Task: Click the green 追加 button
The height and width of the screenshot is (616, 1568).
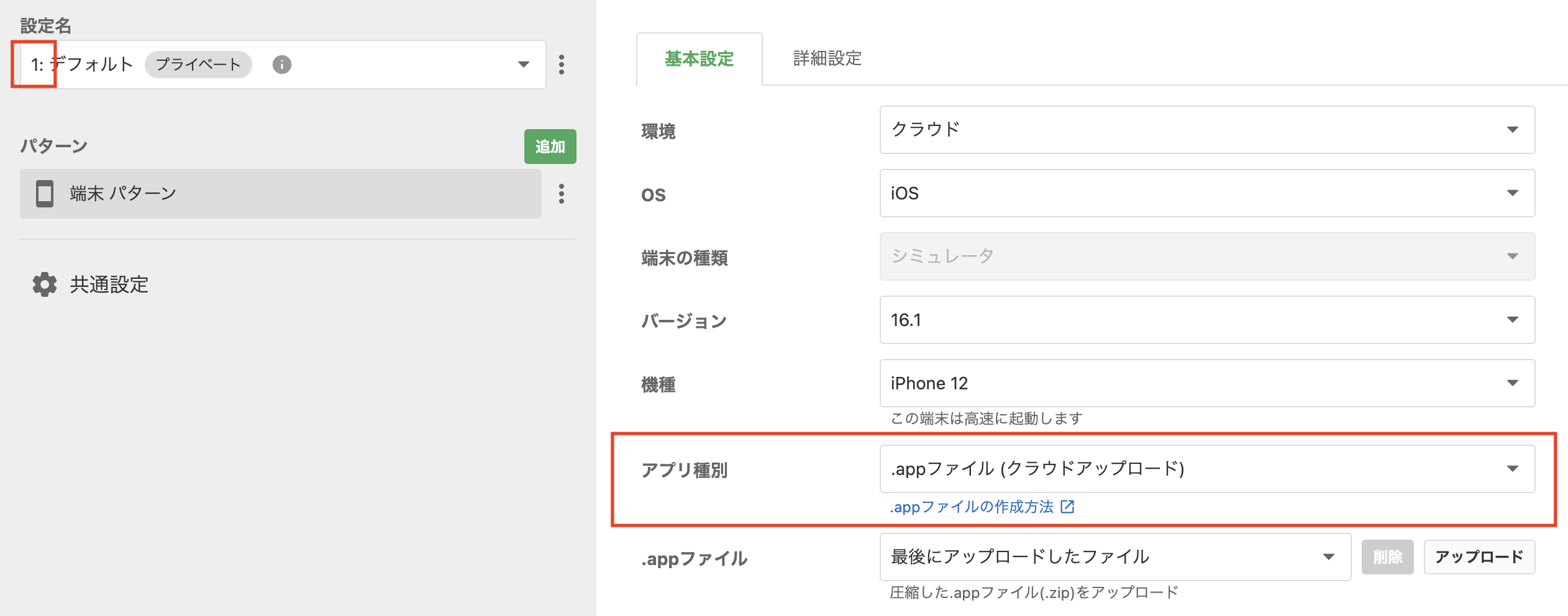Action: click(550, 147)
